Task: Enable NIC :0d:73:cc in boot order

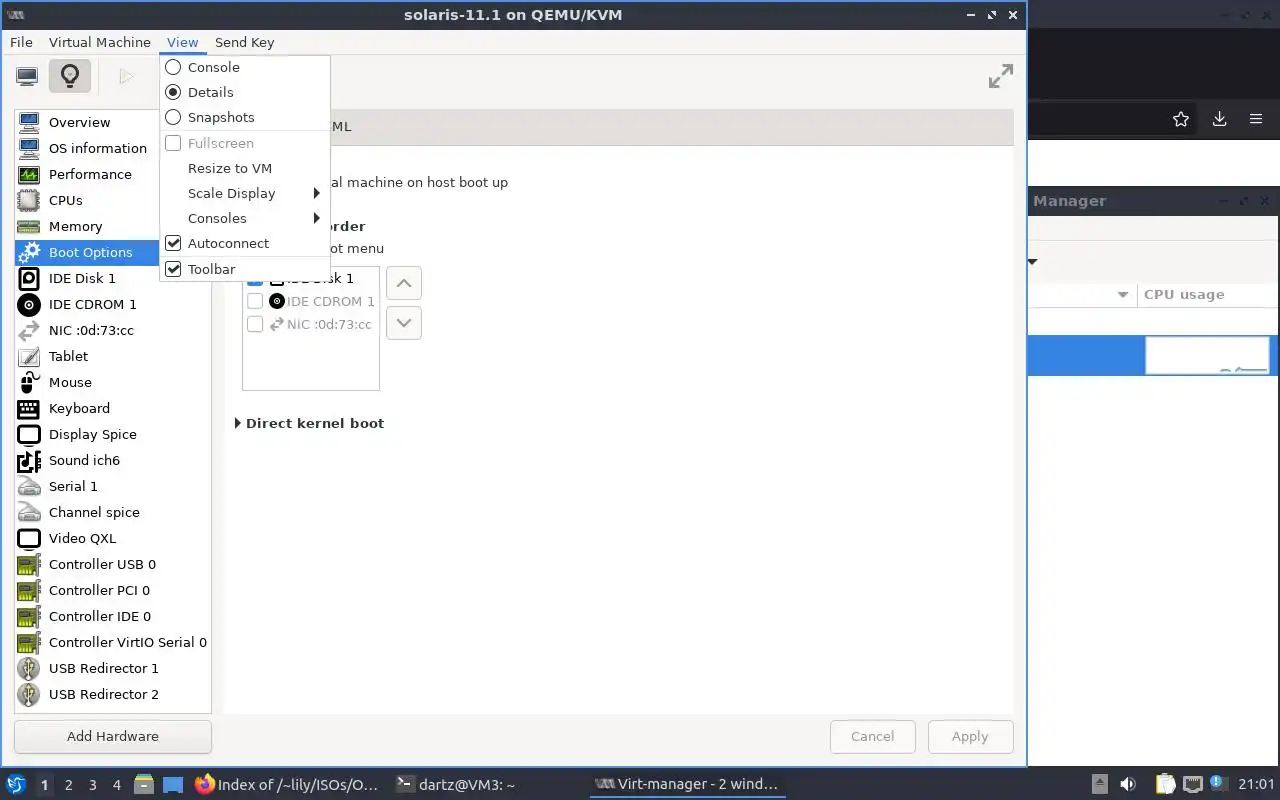Action: pyautogui.click(x=255, y=324)
